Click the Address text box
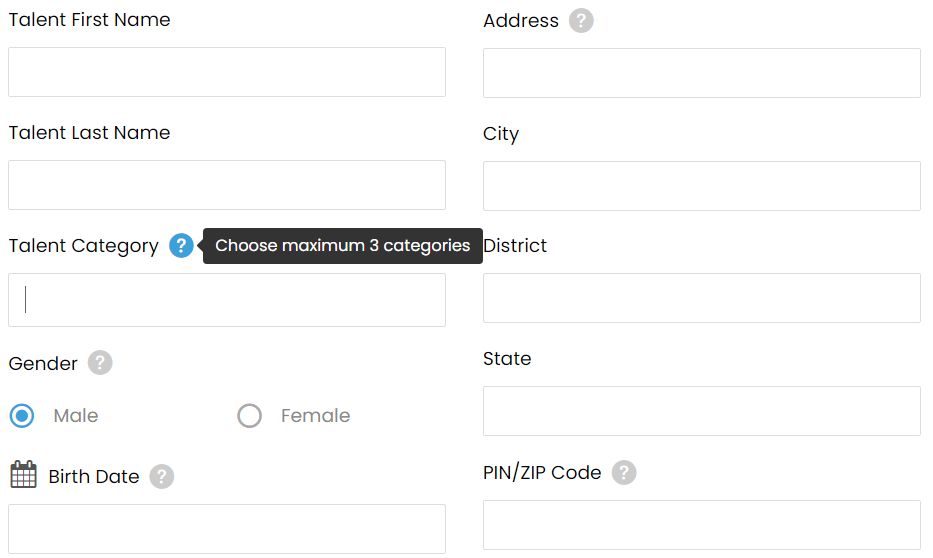 (702, 73)
